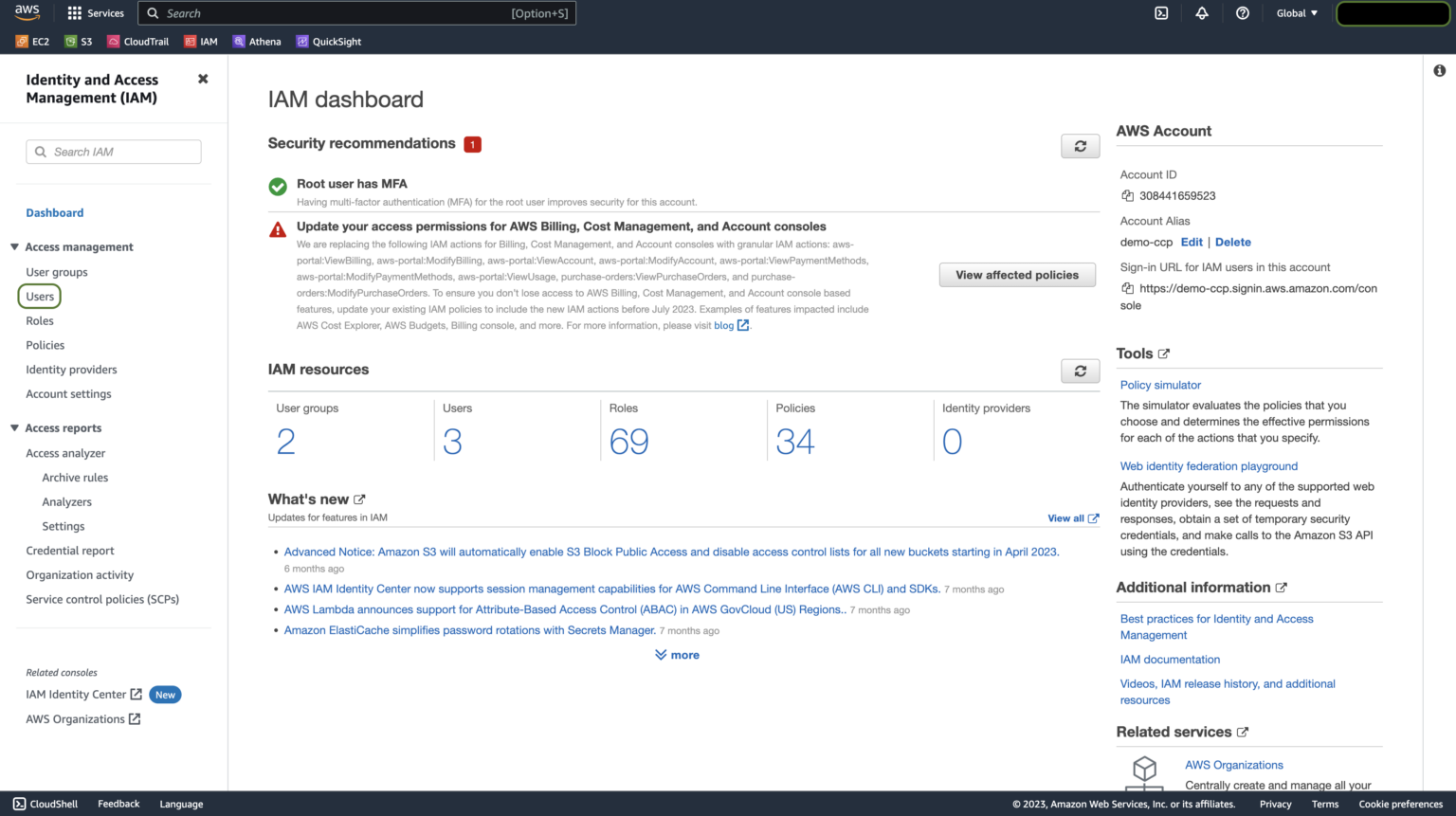The width and height of the screenshot is (1456, 816).
Task: Collapse the Access management section
Action: (14, 246)
